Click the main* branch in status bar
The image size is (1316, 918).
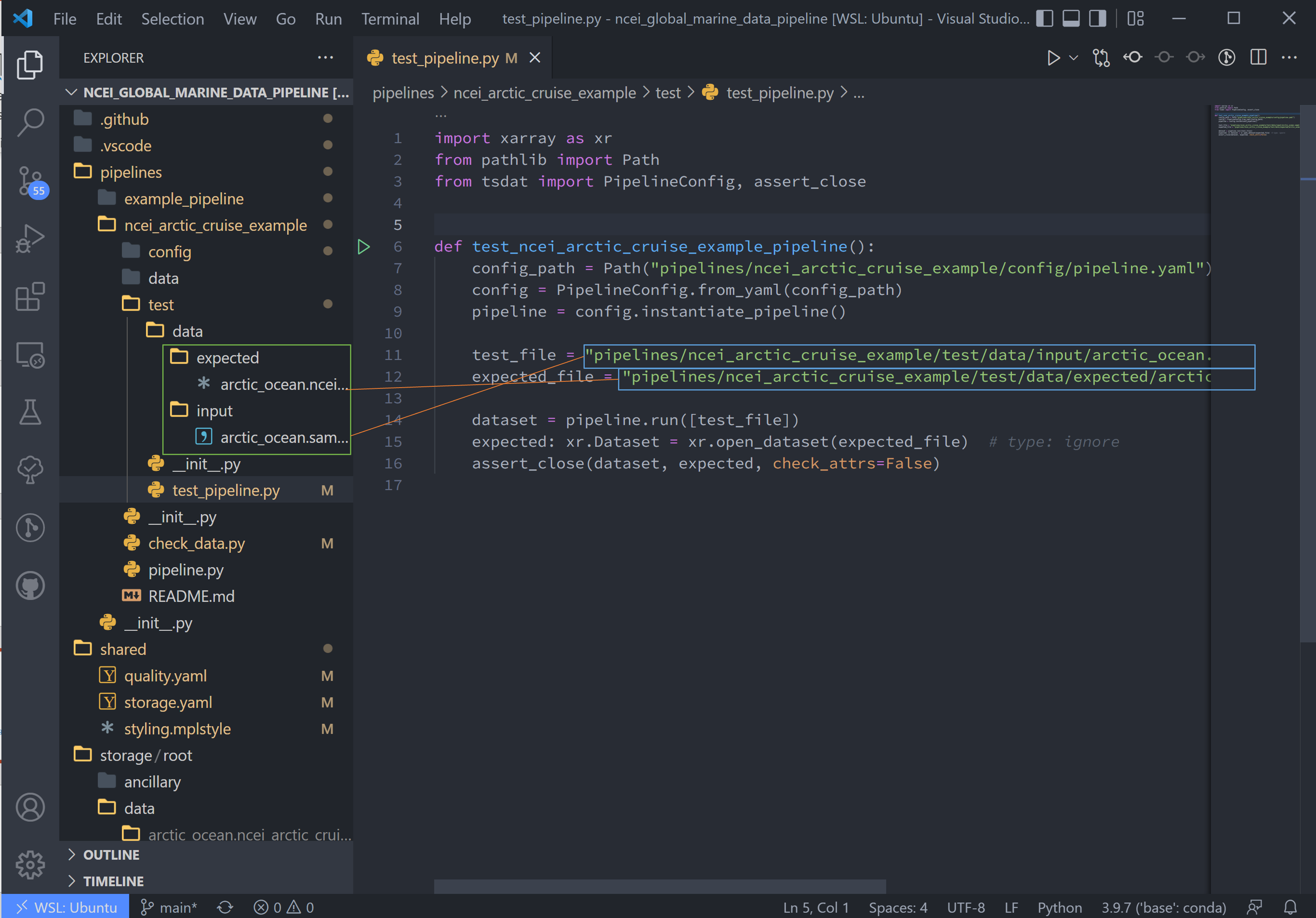click(169, 907)
